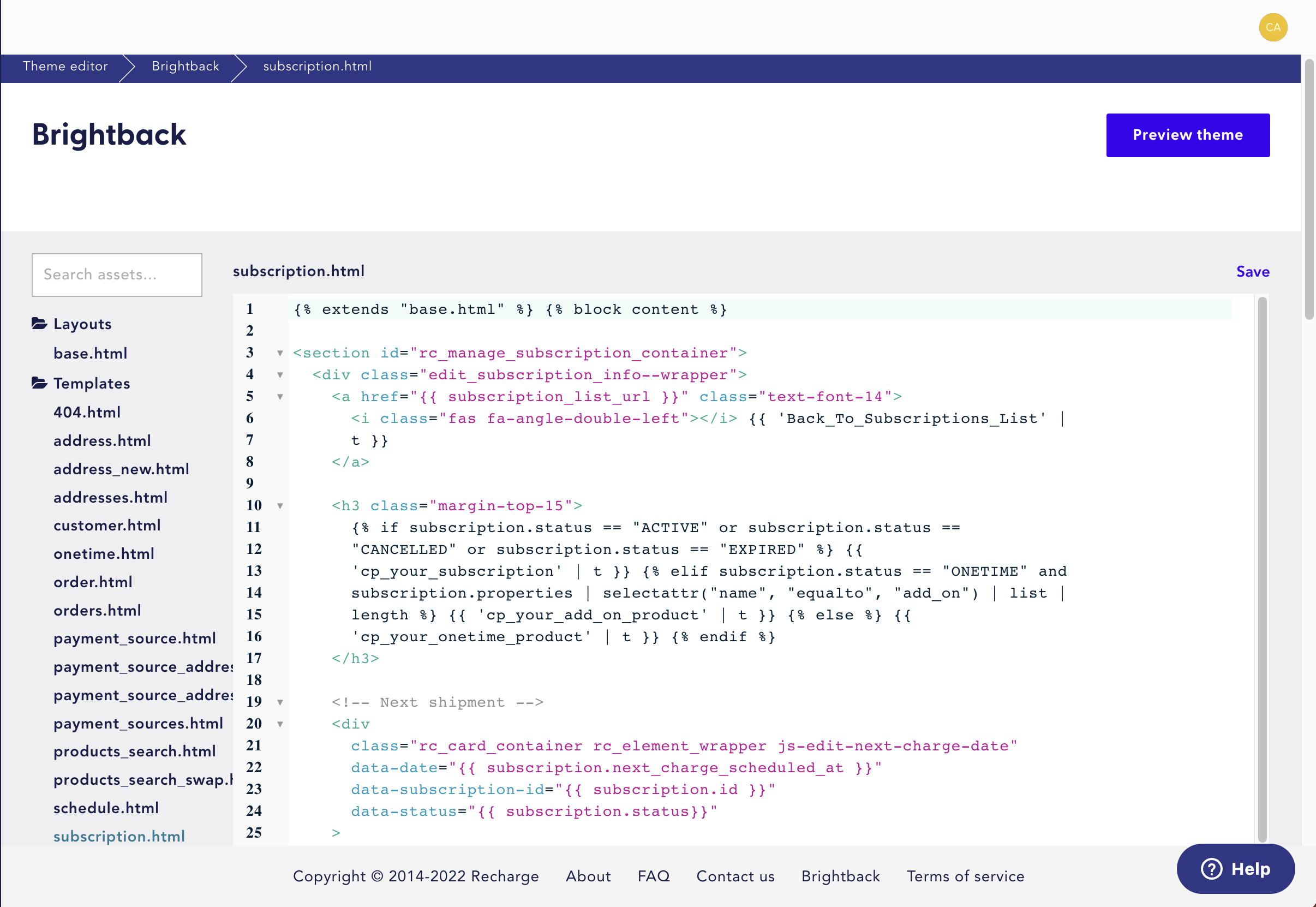Image resolution: width=1316 pixels, height=907 pixels.
Task: Click the Templates folder icon
Action: point(39,383)
